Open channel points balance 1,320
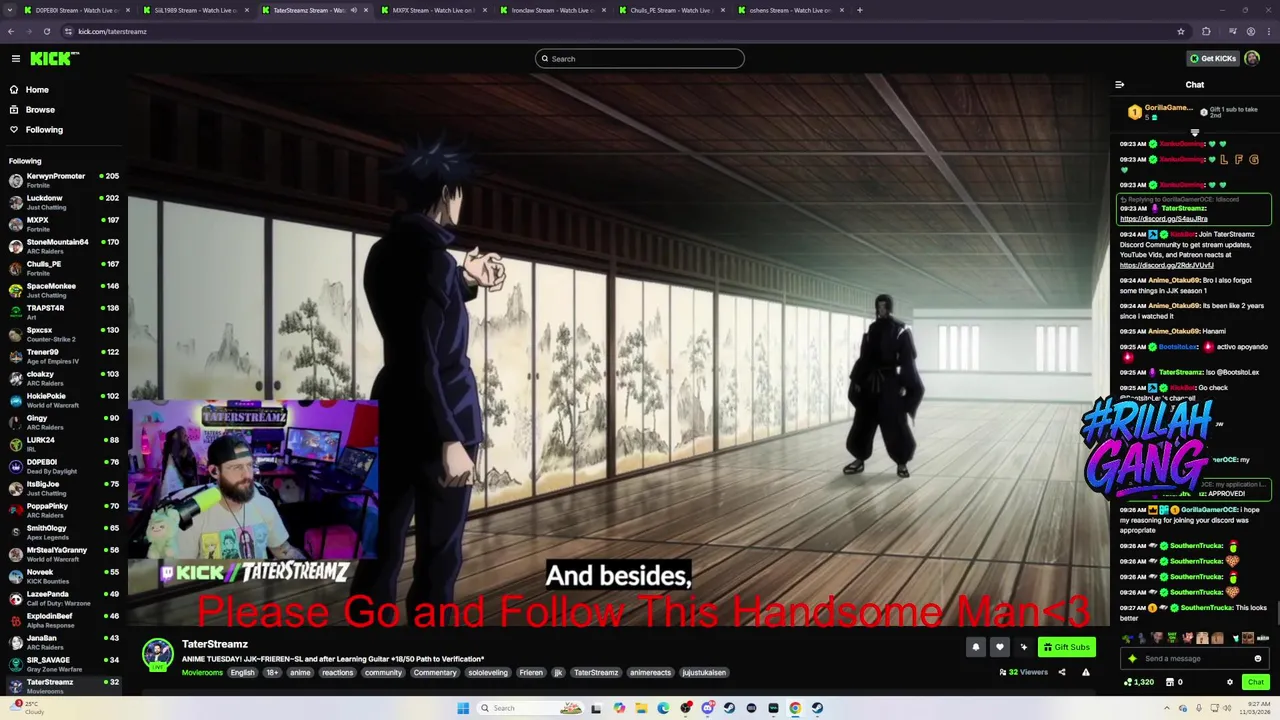 (1139, 682)
